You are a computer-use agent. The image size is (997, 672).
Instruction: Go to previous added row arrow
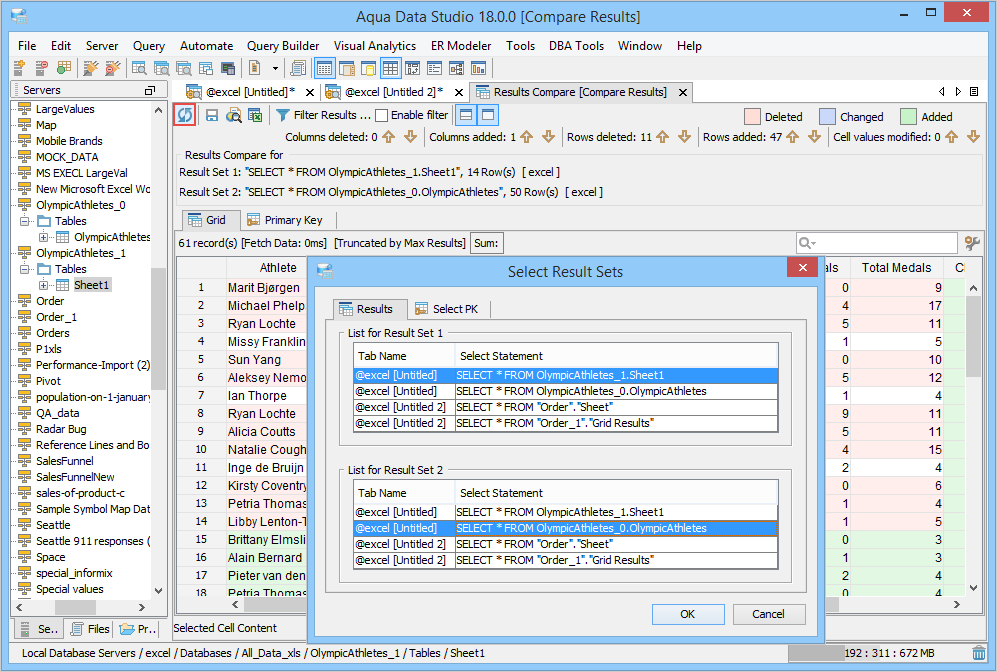click(792, 137)
